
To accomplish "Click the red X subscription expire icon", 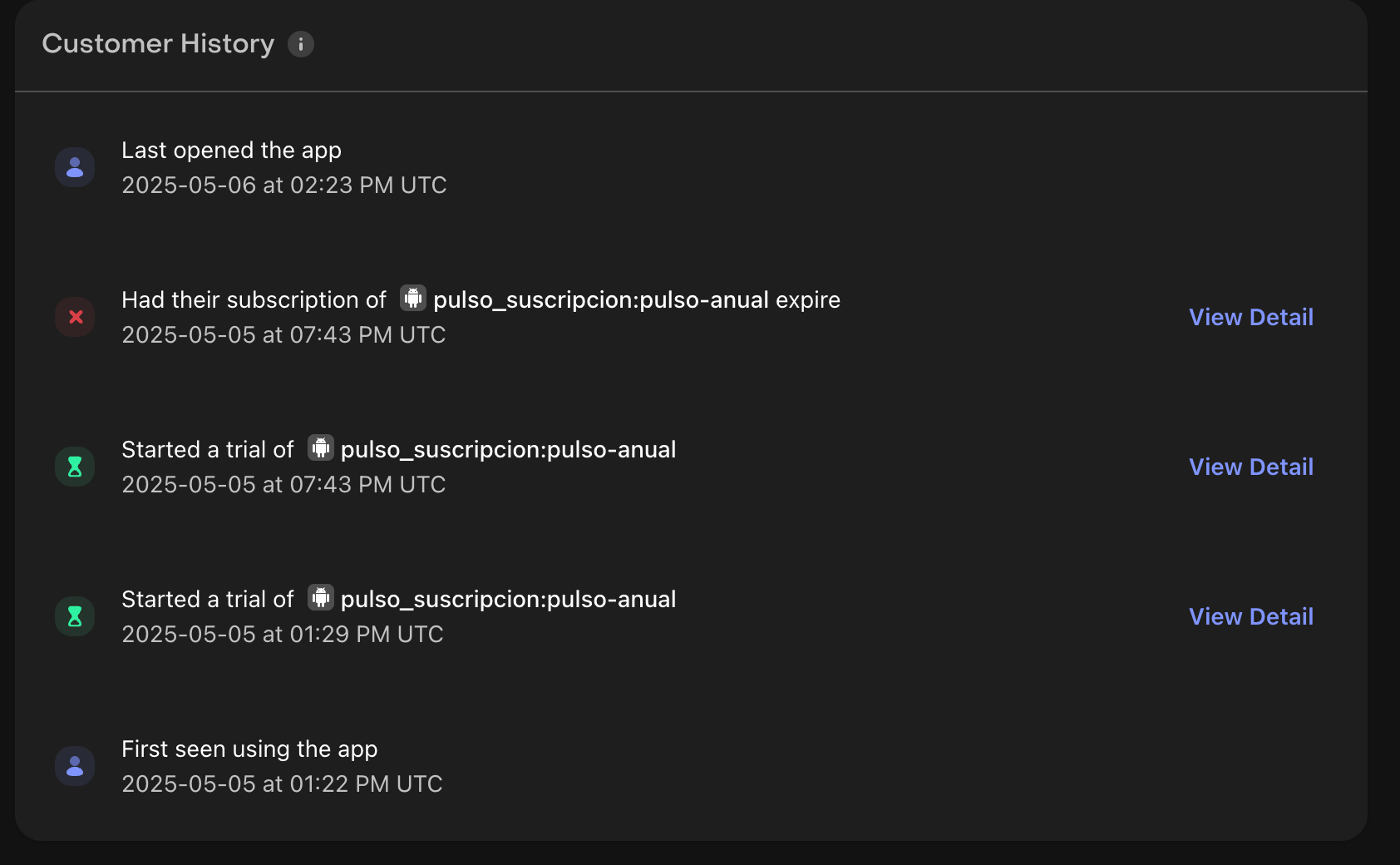I will click(x=75, y=317).
